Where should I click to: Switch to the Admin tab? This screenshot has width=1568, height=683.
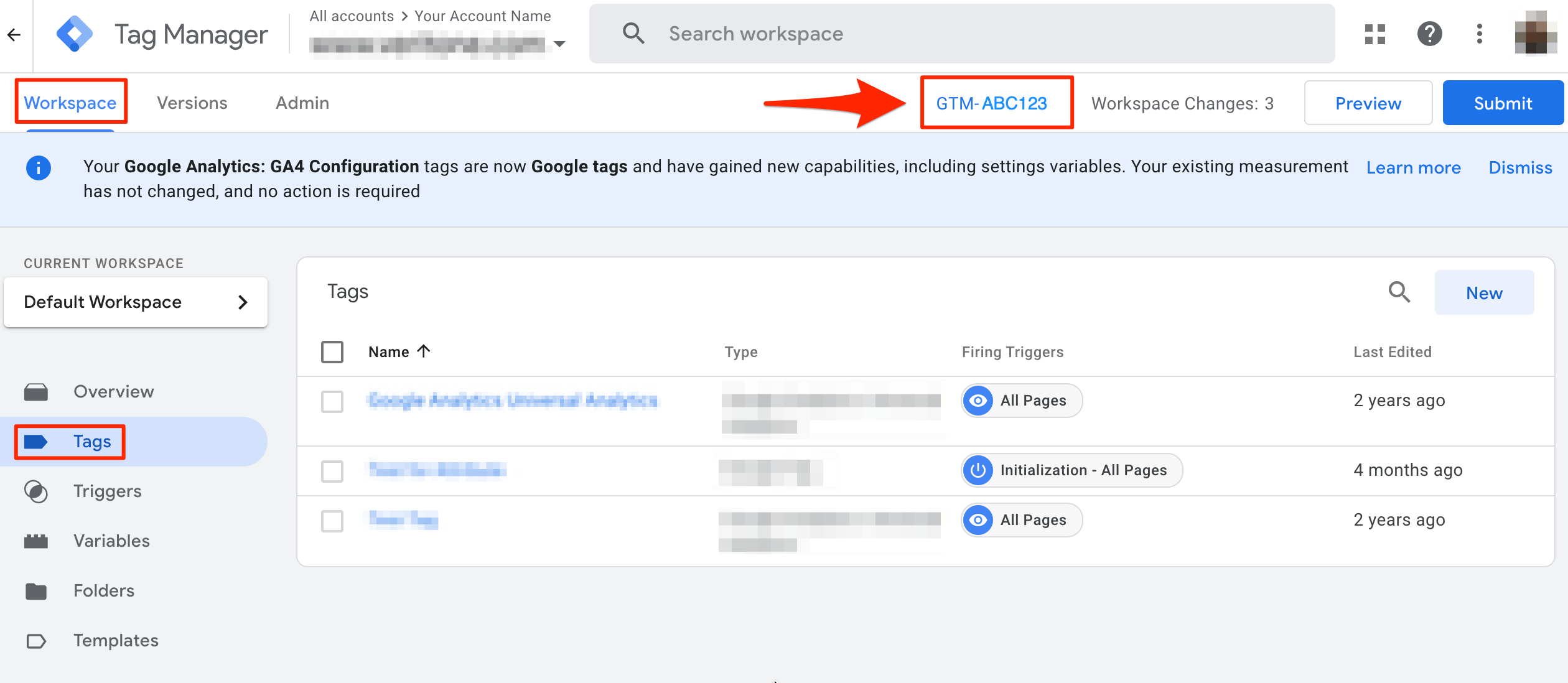(x=302, y=103)
